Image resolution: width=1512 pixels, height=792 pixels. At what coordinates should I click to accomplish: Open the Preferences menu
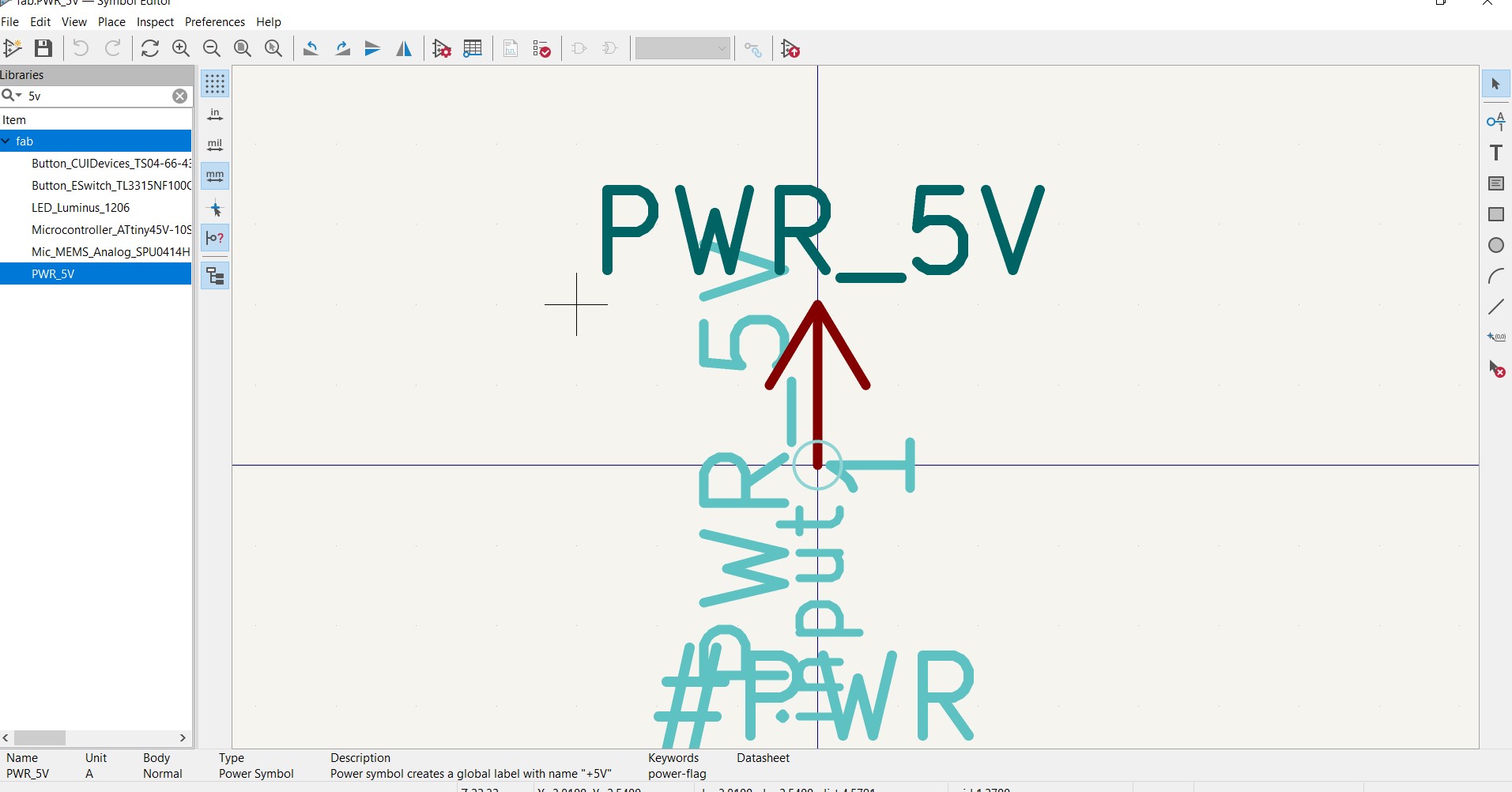click(215, 22)
